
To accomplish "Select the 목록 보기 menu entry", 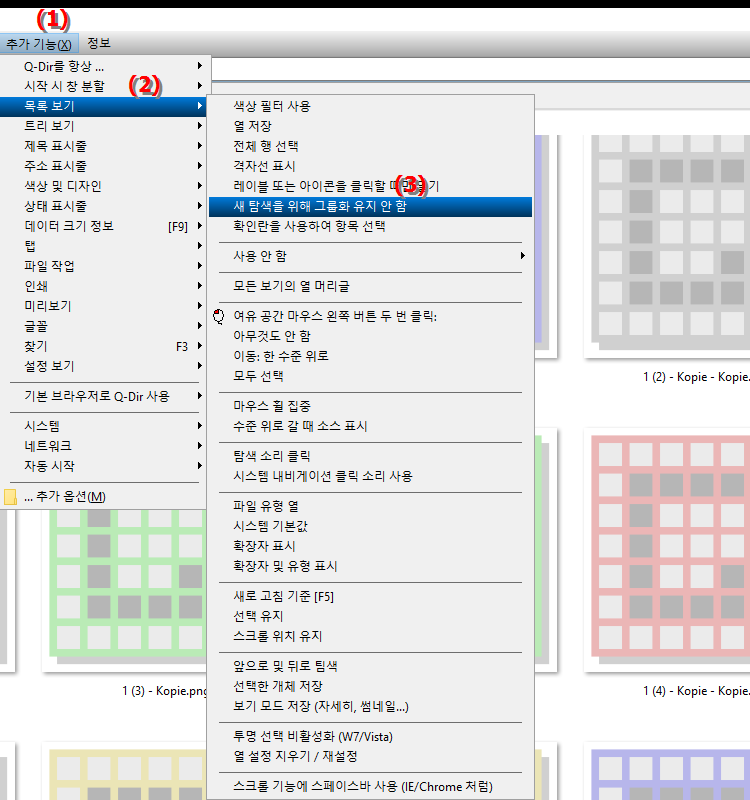I will click(x=105, y=106).
